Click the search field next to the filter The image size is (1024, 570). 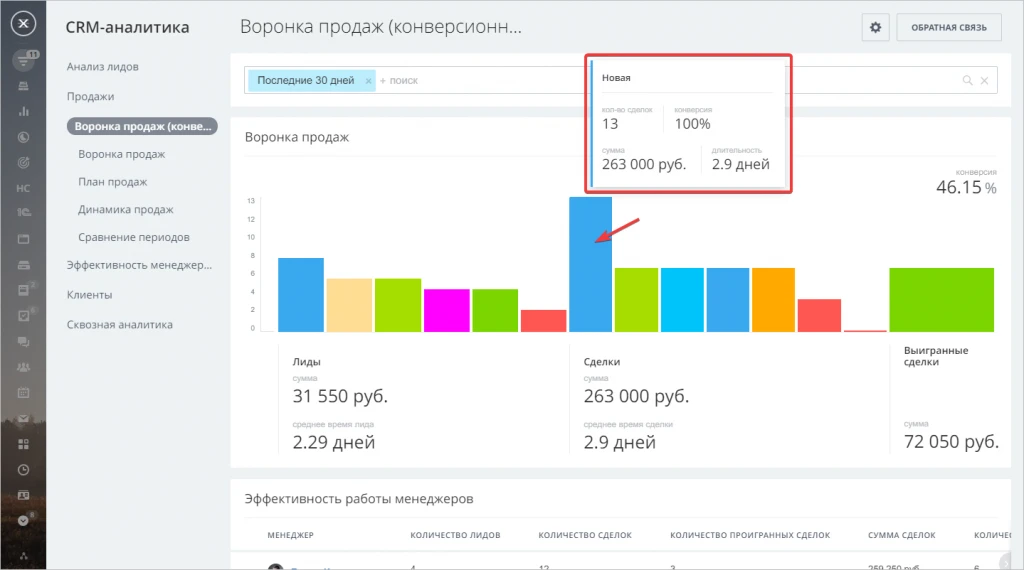[x=600, y=81]
